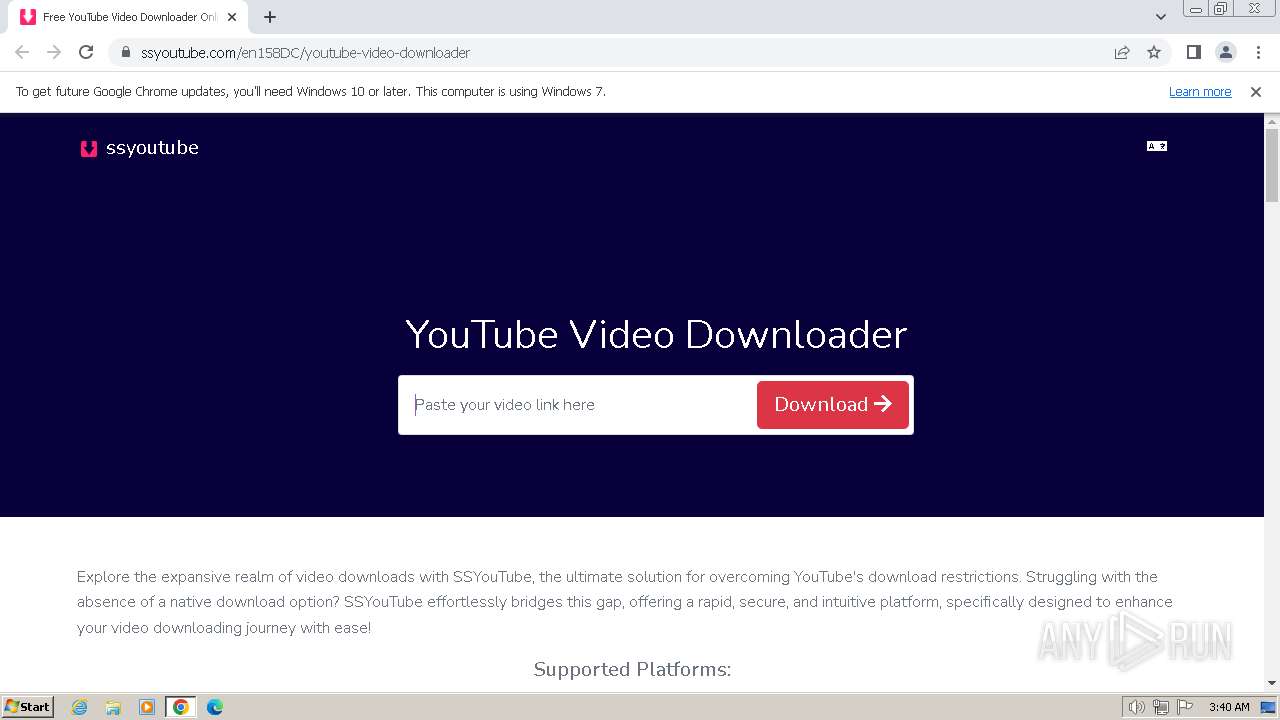This screenshot has height=720, width=1280.
Task: Share this page using the share icon
Action: 1122,53
